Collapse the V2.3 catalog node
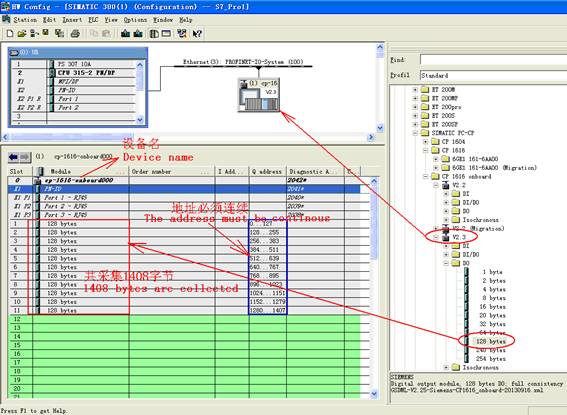The width and height of the screenshot is (567, 415). [x=436, y=237]
